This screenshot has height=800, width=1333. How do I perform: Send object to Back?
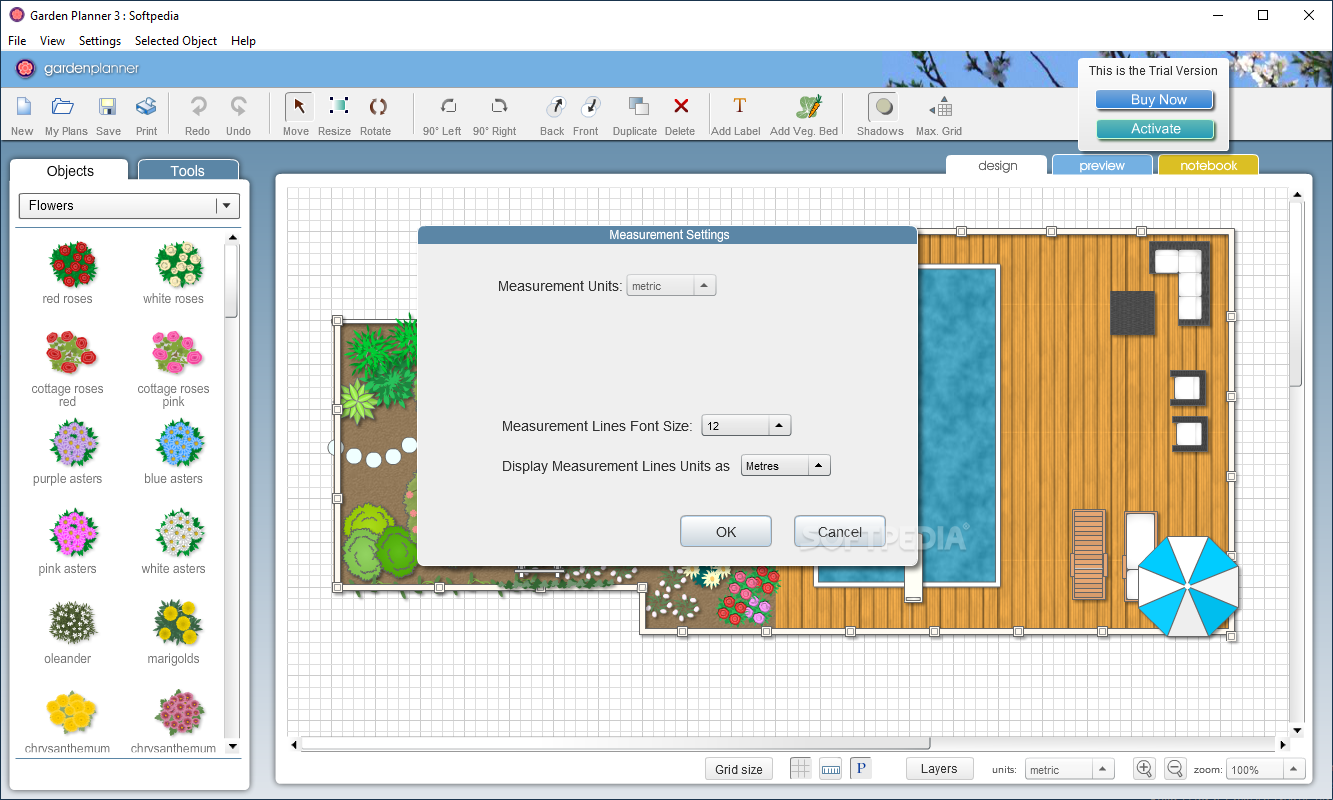tap(555, 106)
